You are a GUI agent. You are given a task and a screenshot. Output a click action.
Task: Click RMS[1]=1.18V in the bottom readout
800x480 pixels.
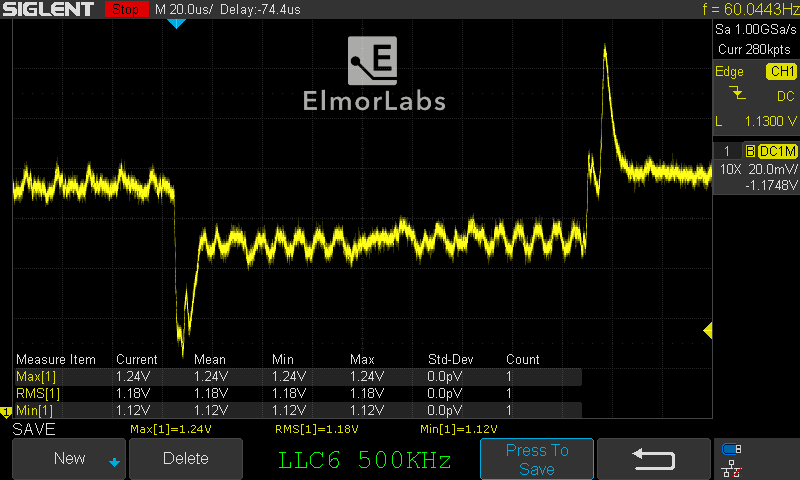point(316,430)
